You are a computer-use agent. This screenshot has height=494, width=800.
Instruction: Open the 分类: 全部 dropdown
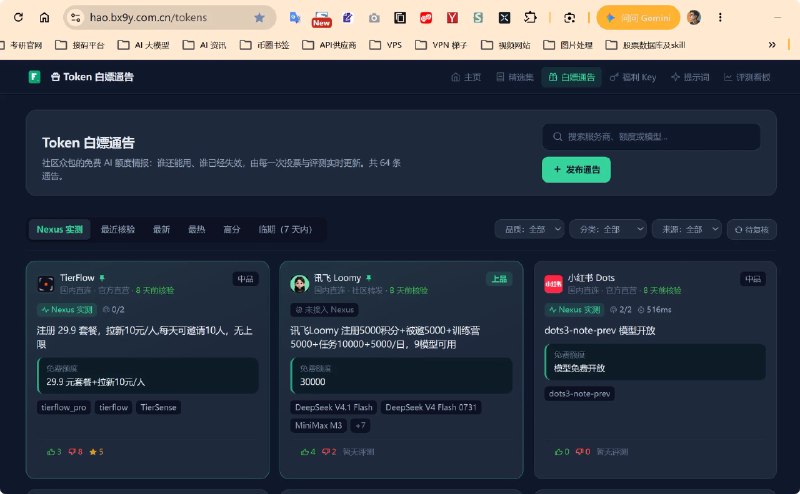pos(608,229)
